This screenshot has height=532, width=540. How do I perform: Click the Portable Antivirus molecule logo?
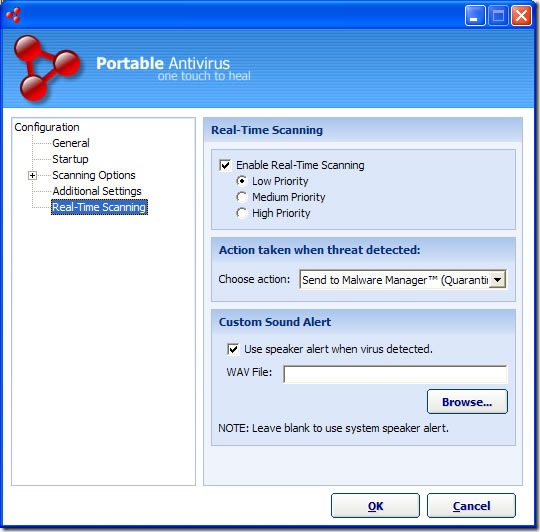click(47, 69)
